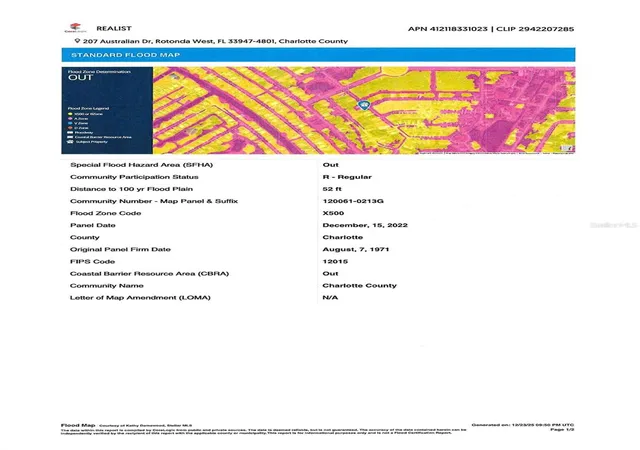
Task: Click the Special Flood Hazard Area (SFHA) label
Action: tap(141, 165)
